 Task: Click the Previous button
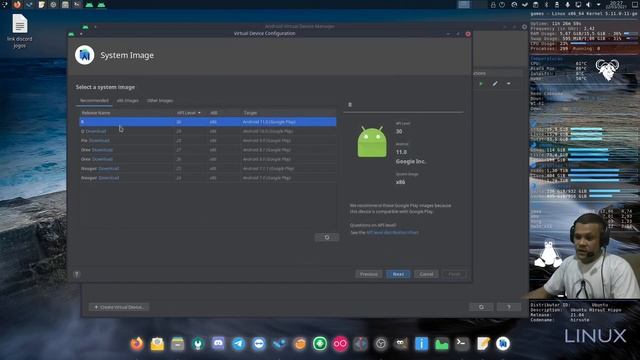(x=369, y=274)
